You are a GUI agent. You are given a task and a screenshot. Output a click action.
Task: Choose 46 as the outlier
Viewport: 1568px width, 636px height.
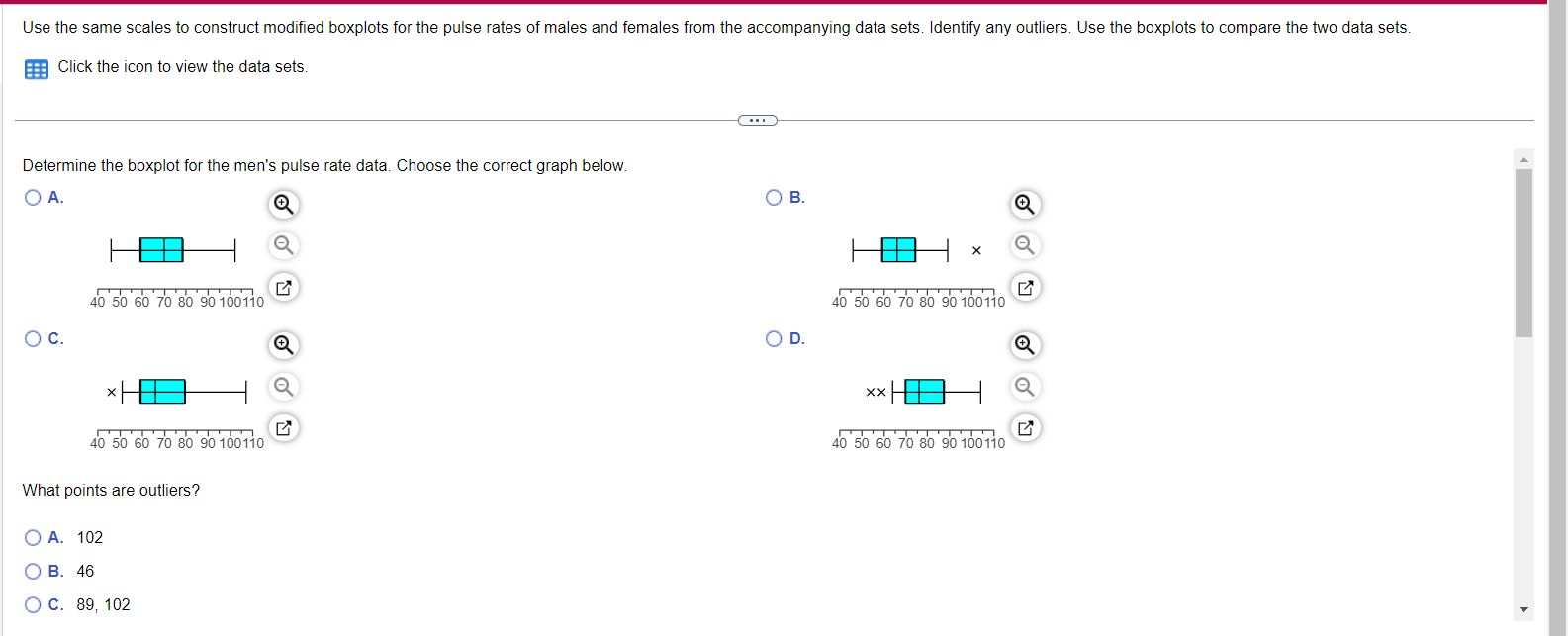[x=32, y=571]
